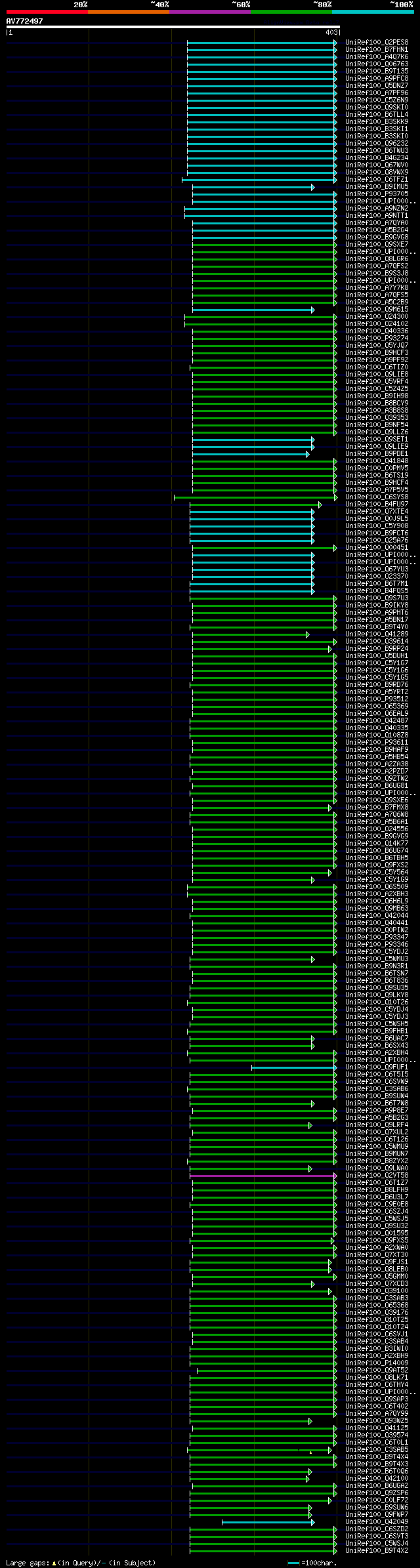
Task: Select the UniRef100_Q7XTE4 entry
Action: click(377, 512)
